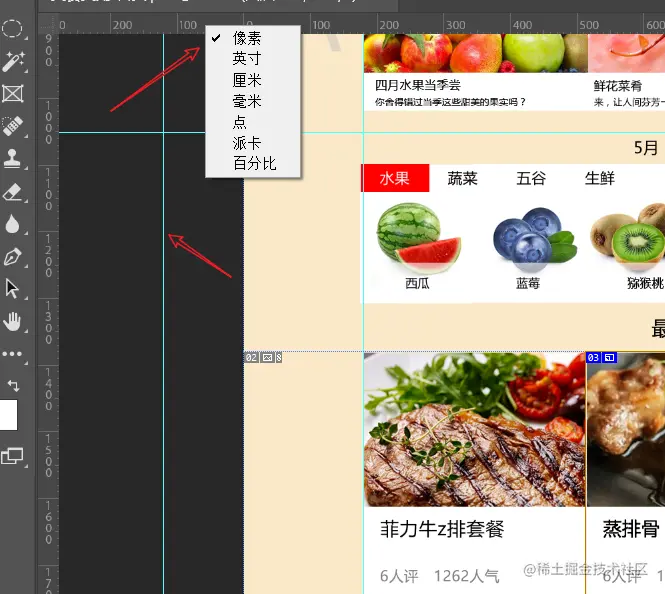The height and width of the screenshot is (594, 665).
Task: Click the 五谷 tab
Action: 531,178
